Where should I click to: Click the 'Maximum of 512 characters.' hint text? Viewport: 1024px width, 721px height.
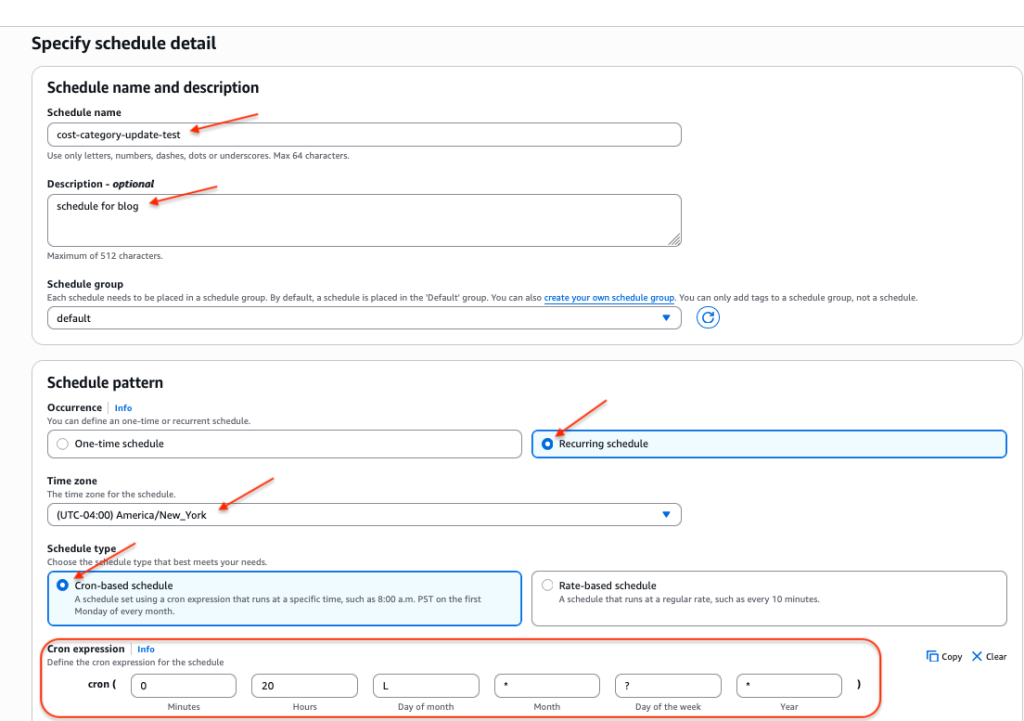coord(104,256)
